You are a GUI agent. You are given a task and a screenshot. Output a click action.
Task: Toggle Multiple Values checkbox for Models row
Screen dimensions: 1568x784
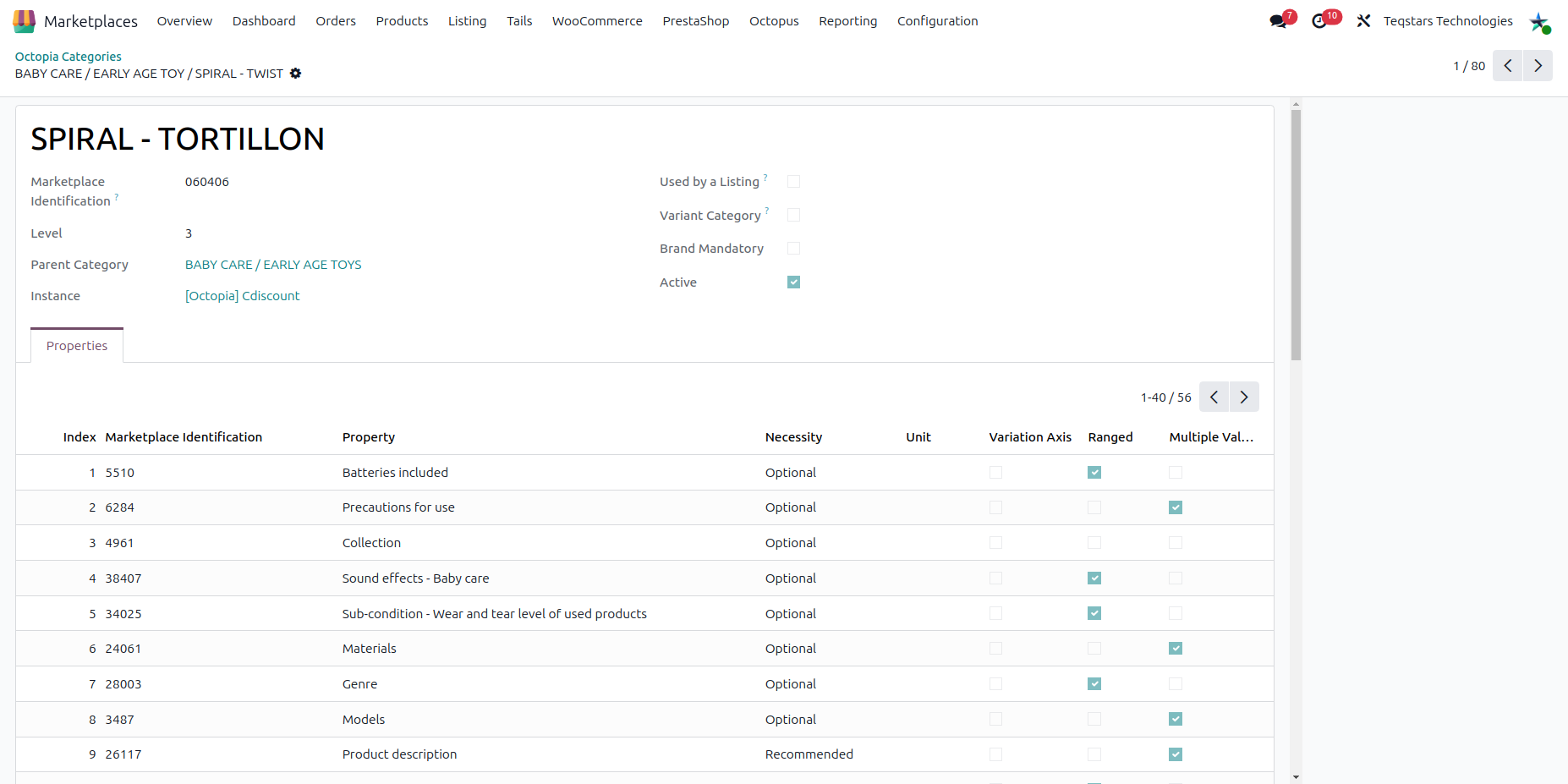pyautogui.click(x=1176, y=719)
